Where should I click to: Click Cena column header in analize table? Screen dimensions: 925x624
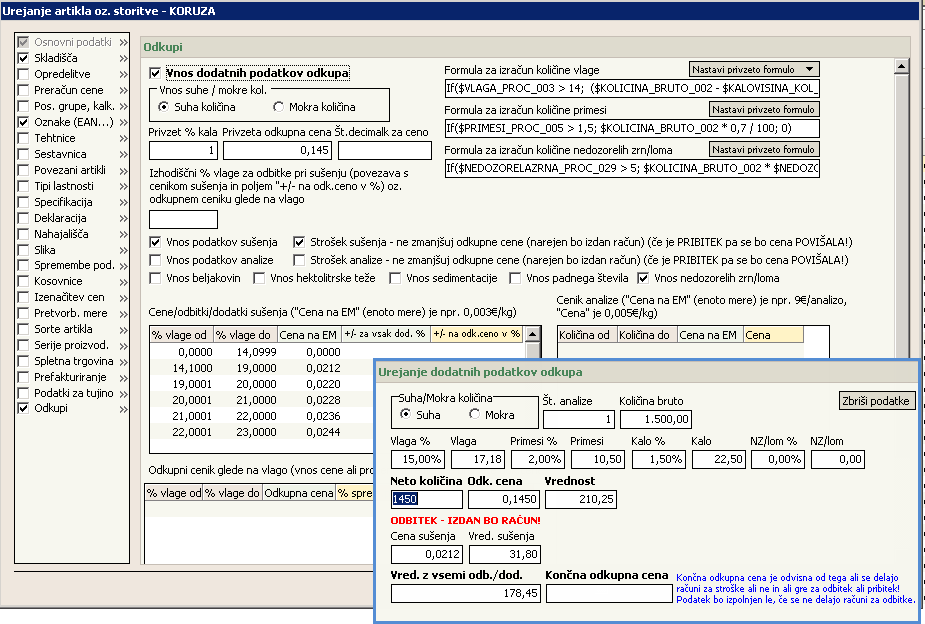pos(773,335)
